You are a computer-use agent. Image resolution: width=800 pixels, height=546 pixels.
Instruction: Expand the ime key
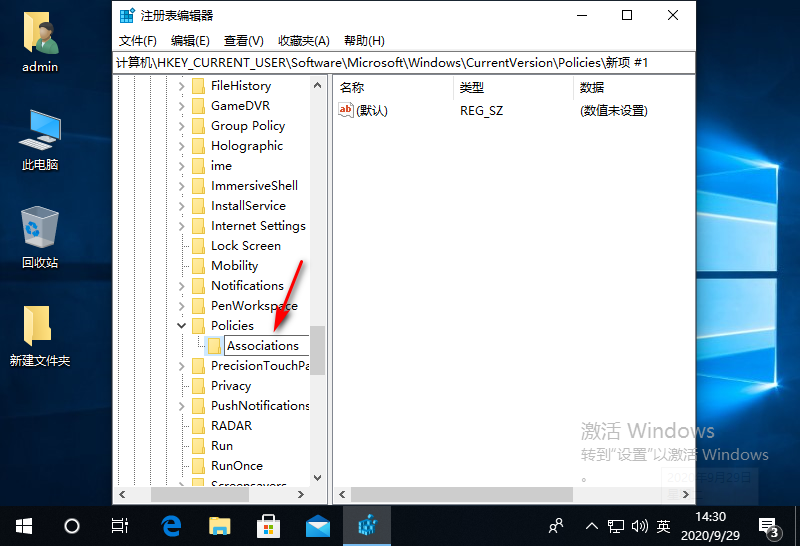click(182, 166)
